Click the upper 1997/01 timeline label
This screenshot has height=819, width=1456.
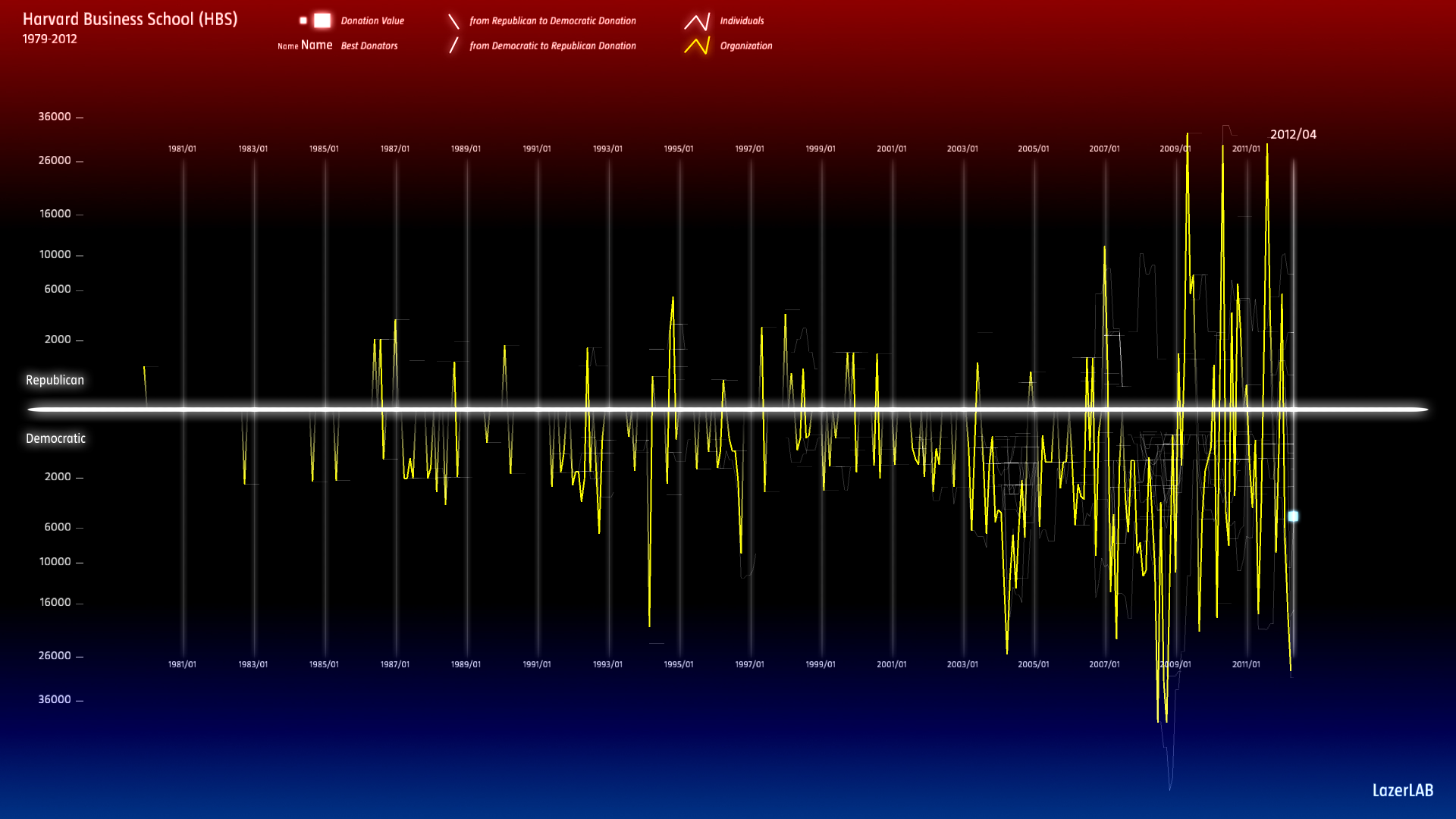click(749, 149)
